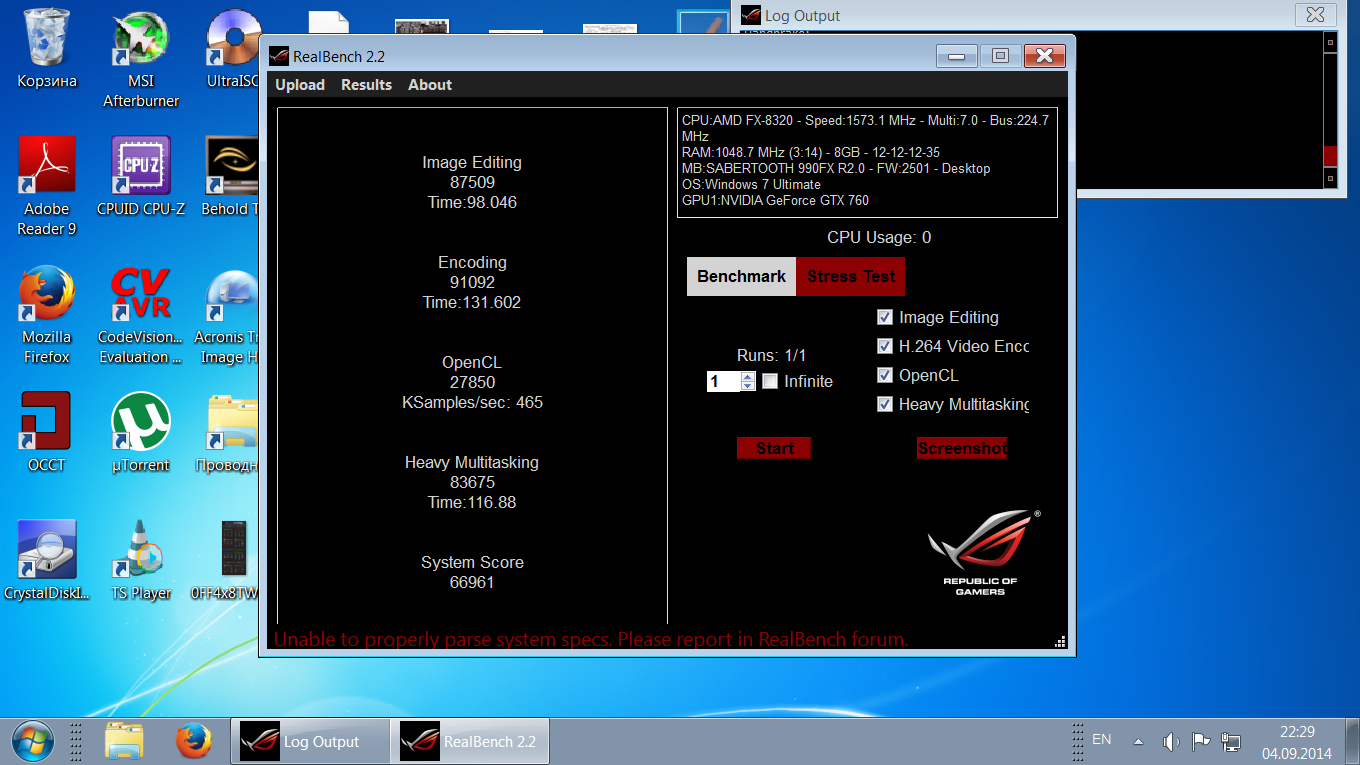1360x765 pixels.
Task: Open the Upload menu in RealBench
Action: coord(300,85)
